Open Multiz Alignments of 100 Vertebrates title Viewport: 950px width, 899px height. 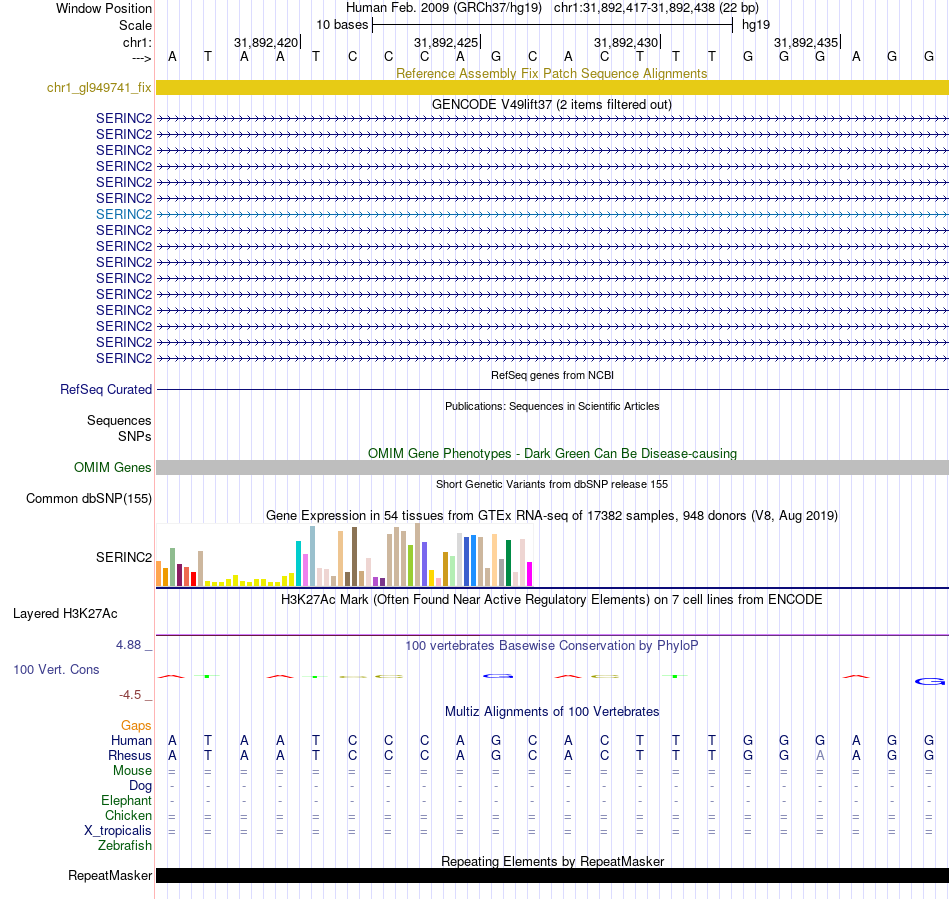552,712
